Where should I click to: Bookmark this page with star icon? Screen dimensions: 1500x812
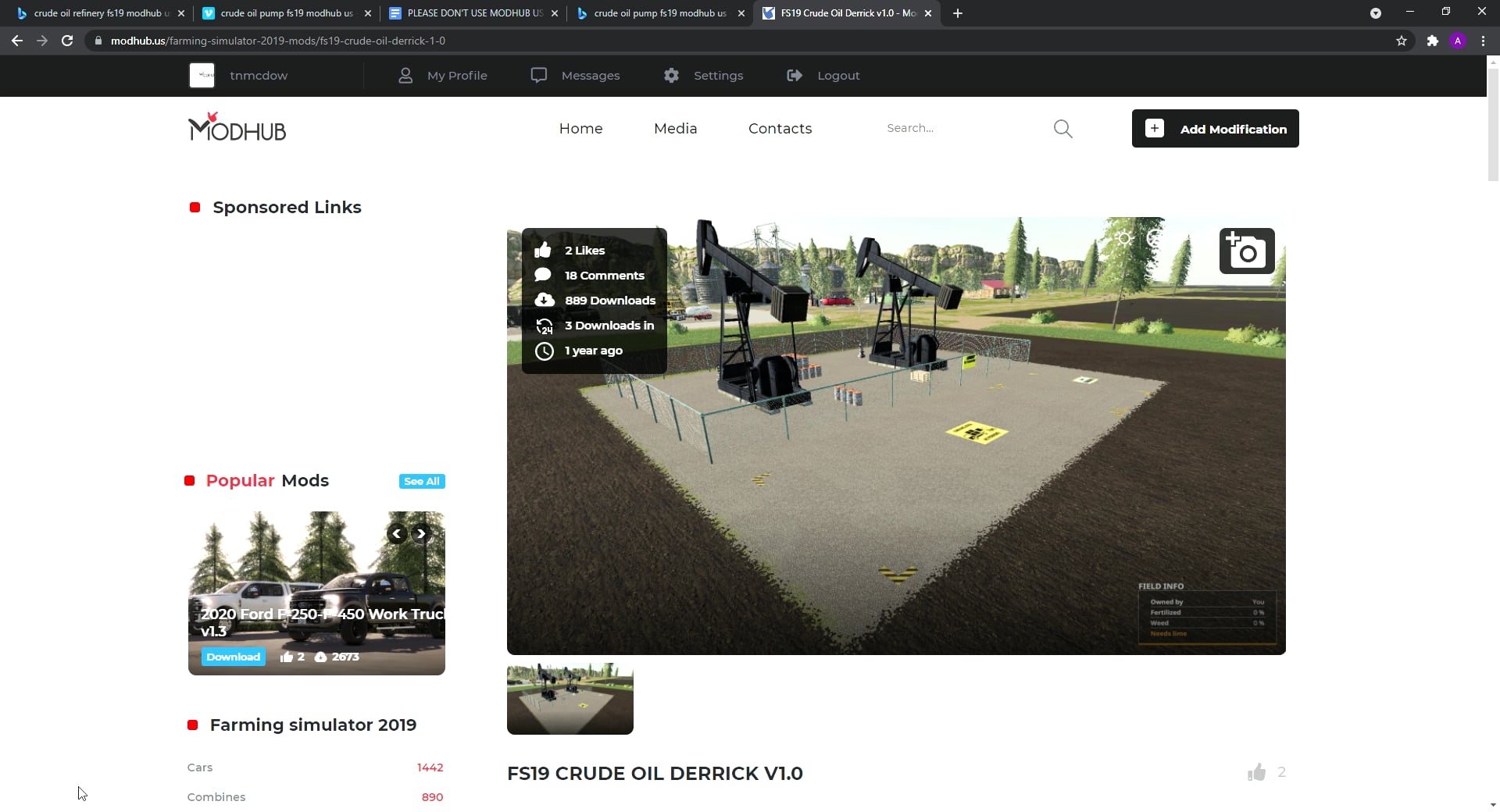(x=1402, y=41)
